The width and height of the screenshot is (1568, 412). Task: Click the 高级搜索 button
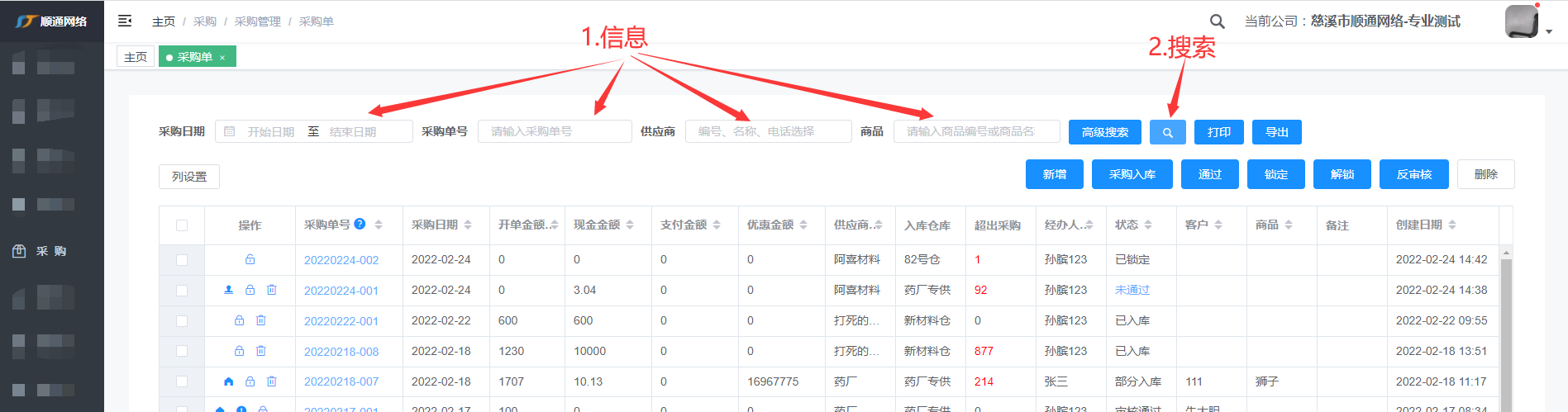point(1104,132)
